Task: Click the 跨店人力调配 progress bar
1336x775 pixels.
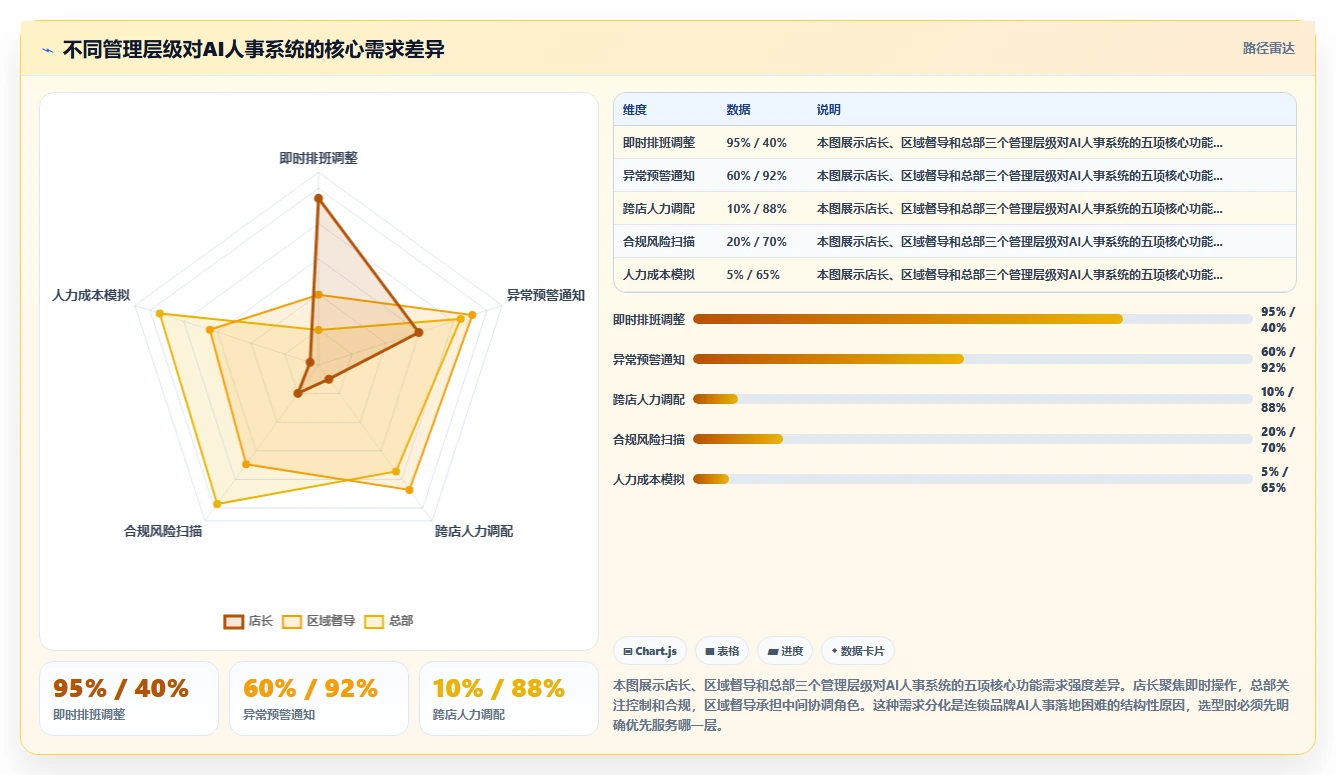Action: tap(973, 399)
